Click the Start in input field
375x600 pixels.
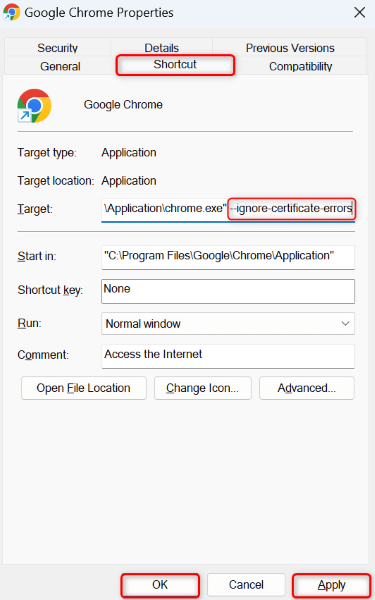coord(228,257)
